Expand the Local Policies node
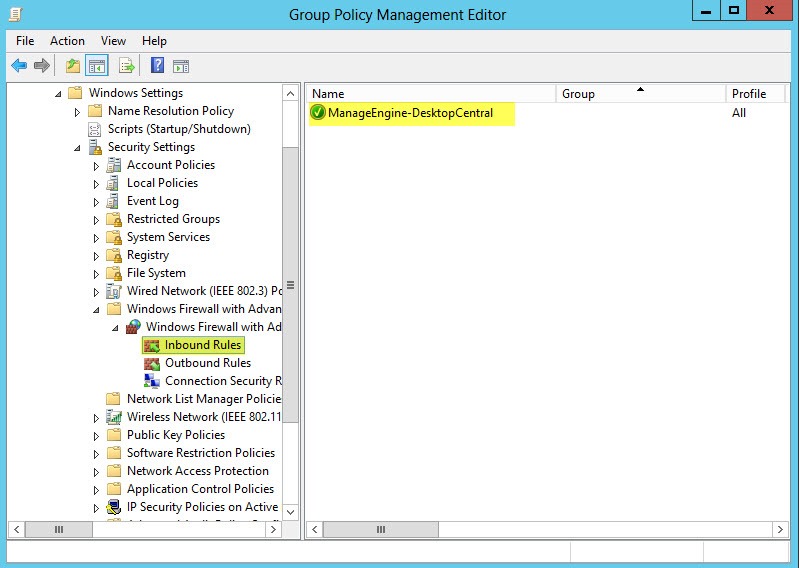The height and width of the screenshot is (568, 799). point(96,184)
